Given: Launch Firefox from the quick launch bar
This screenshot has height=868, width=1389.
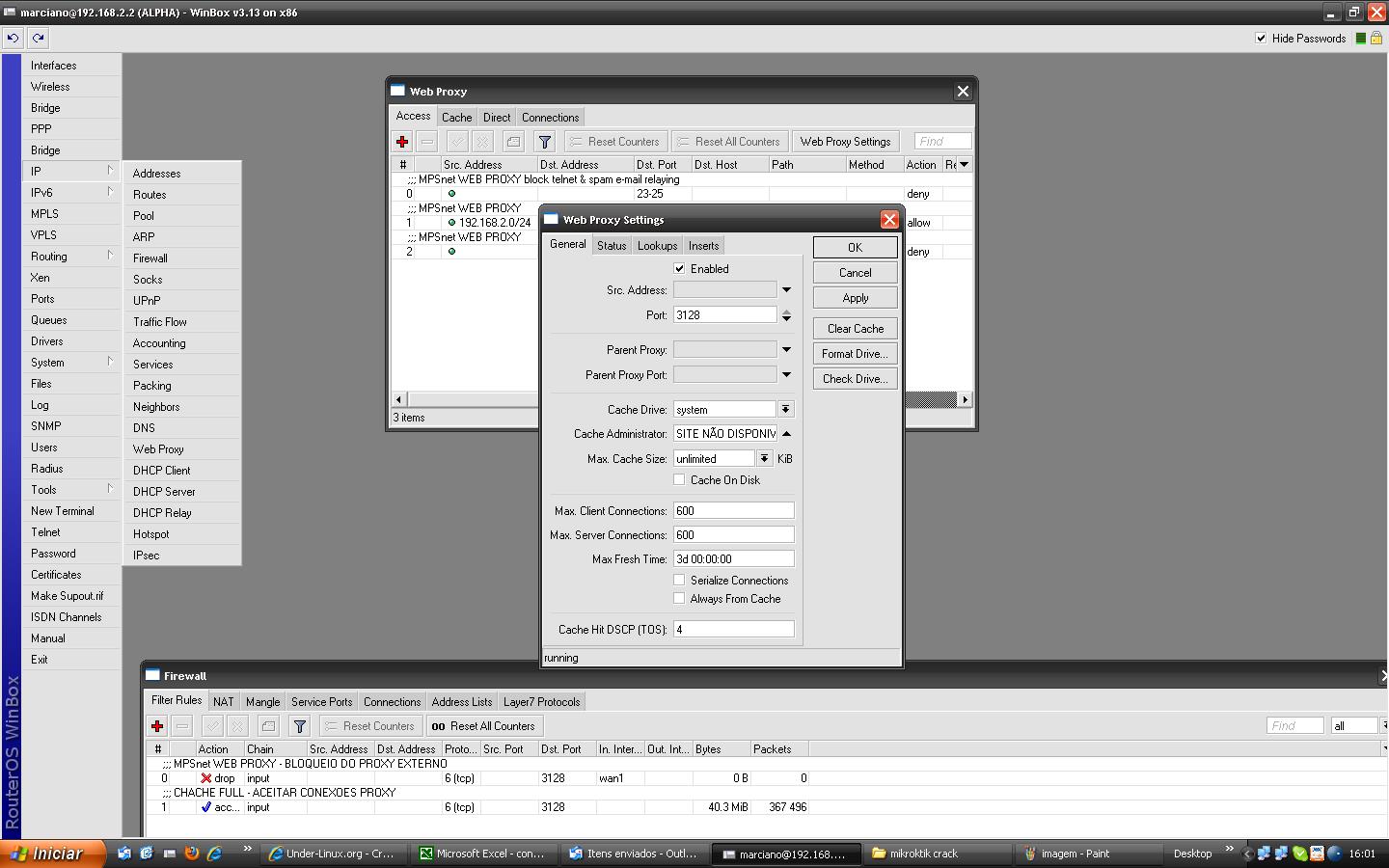Looking at the screenshot, I should (x=191, y=854).
